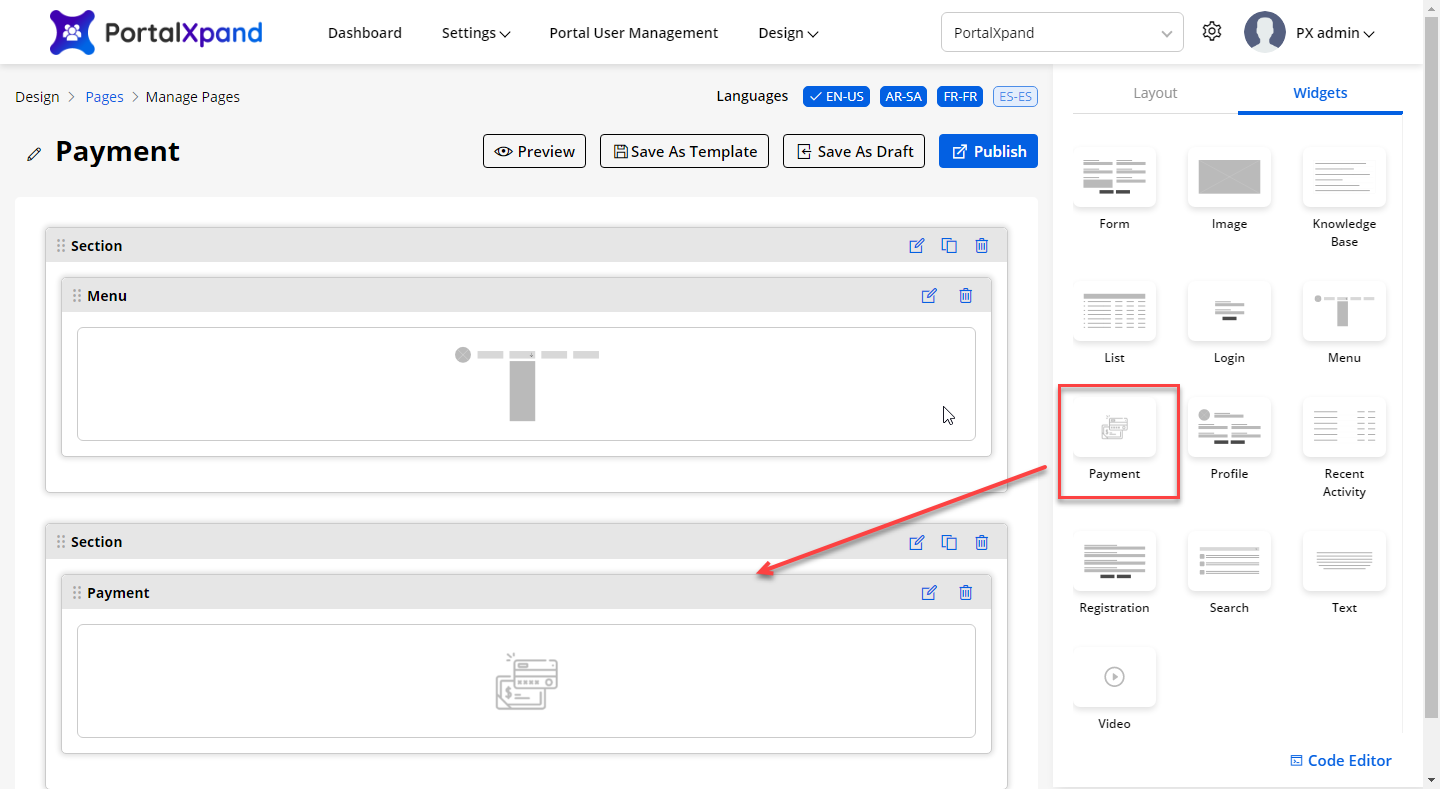Delete the second Section via trash icon
1440x789 pixels.
click(981, 542)
